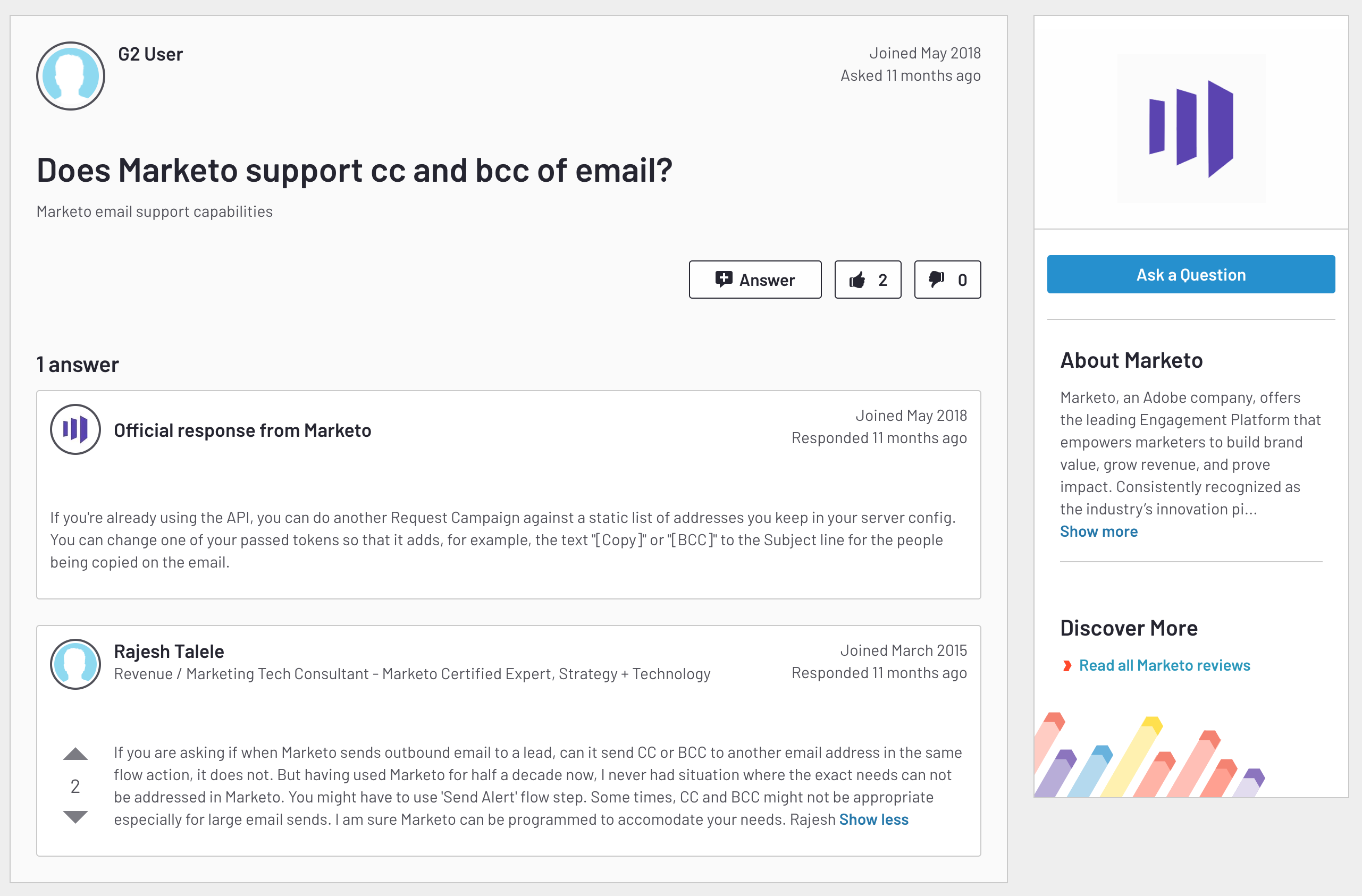Viewport: 1362px width, 896px height.
Task: Upvote Rajesh Talele's answer arrow
Action: pyautogui.click(x=75, y=754)
